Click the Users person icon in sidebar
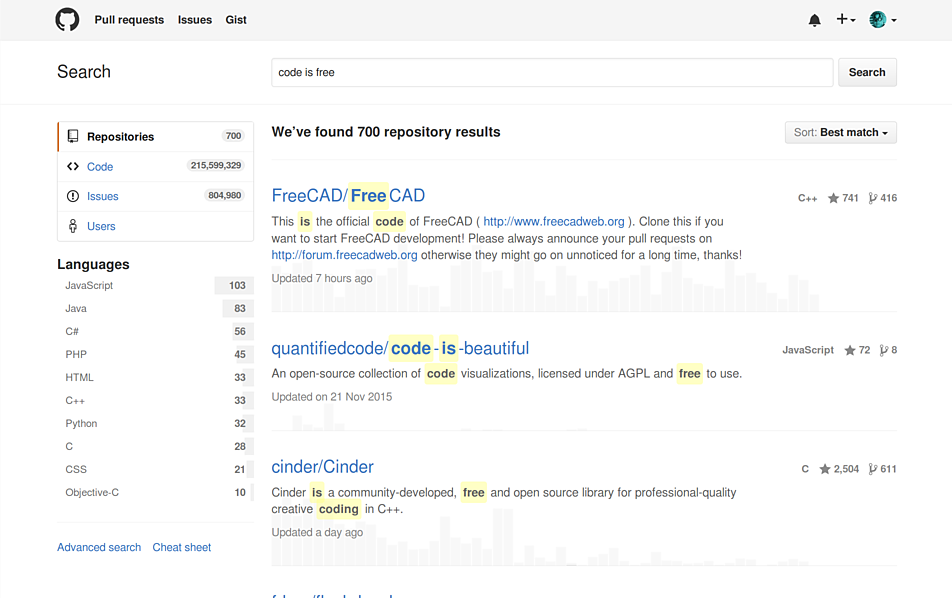The image size is (952, 598). 74,226
